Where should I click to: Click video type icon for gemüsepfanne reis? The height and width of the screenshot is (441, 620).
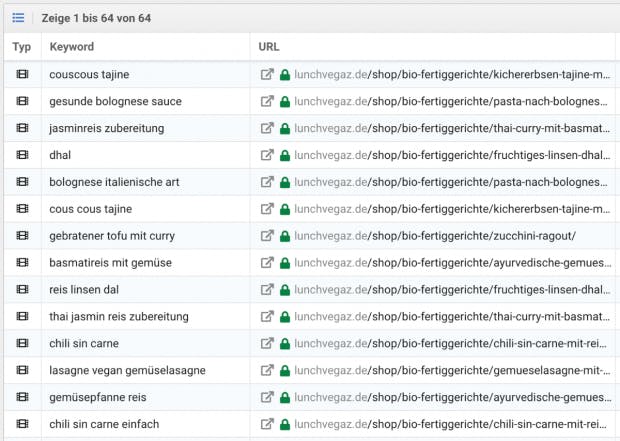(22, 397)
